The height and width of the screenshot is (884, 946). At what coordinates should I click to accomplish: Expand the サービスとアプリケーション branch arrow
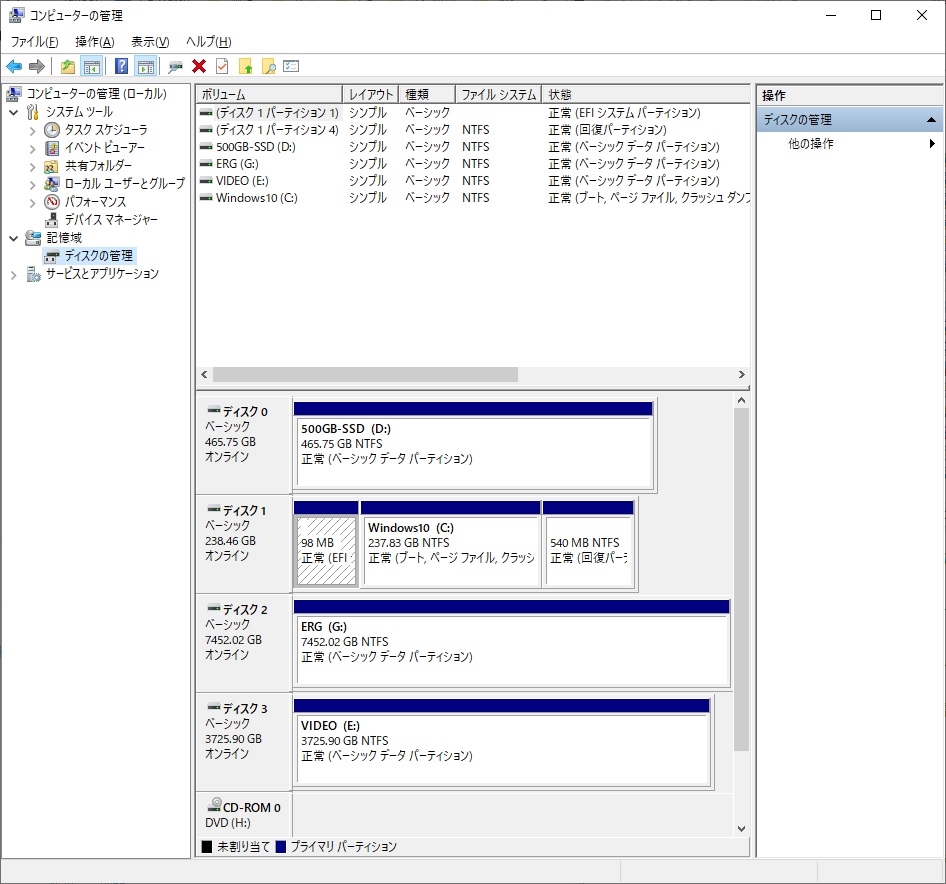tap(14, 275)
